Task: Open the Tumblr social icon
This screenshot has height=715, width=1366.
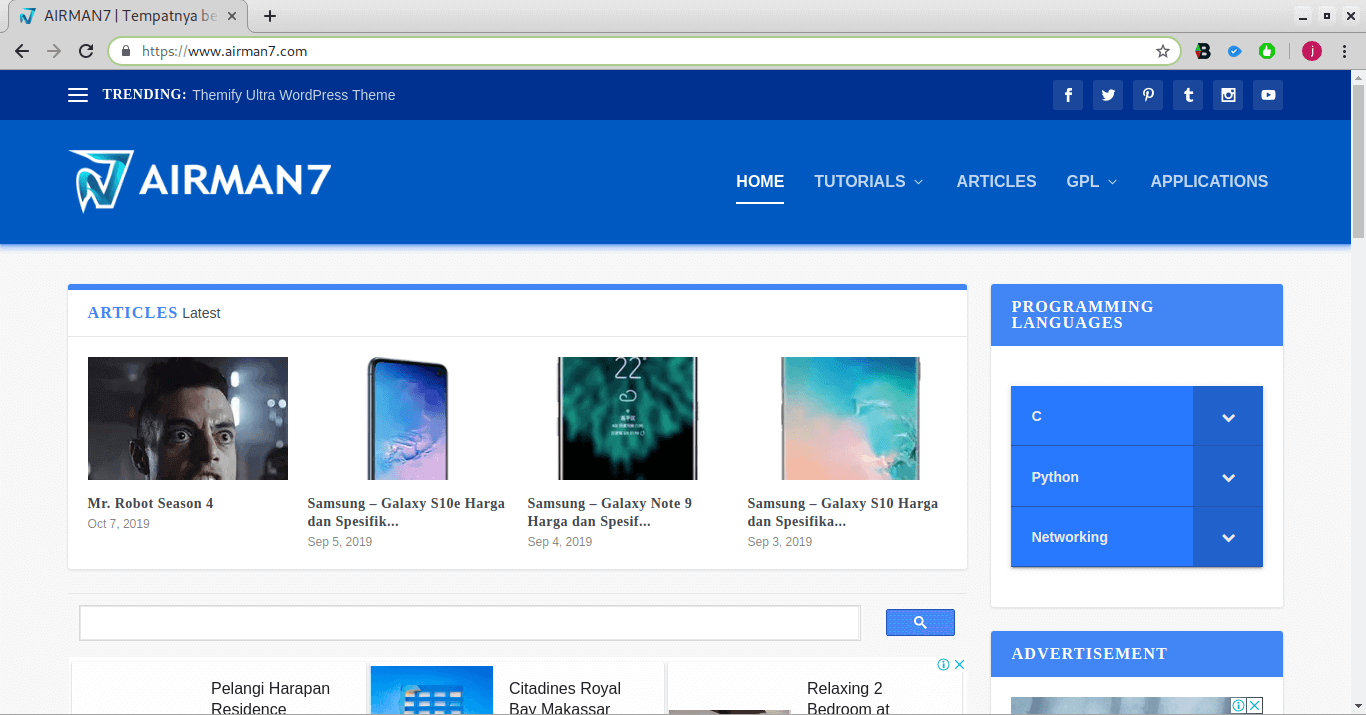Action: point(1187,95)
